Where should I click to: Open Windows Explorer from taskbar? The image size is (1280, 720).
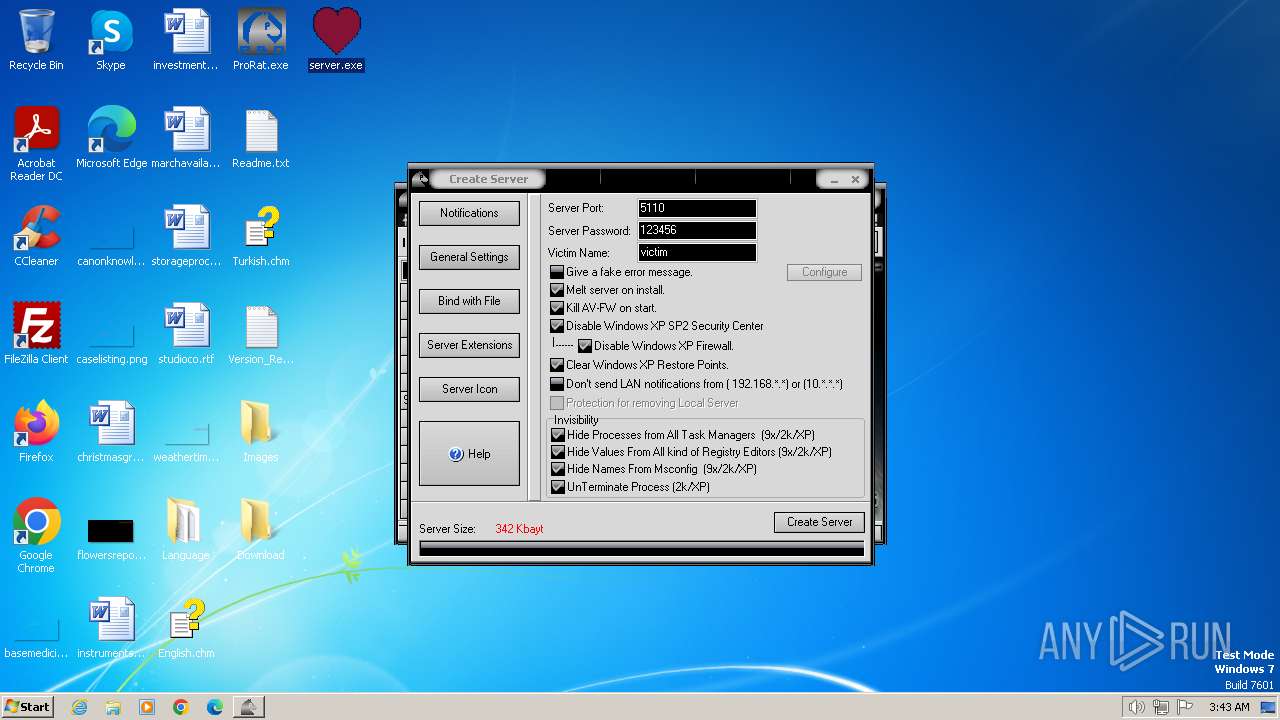click(x=113, y=707)
